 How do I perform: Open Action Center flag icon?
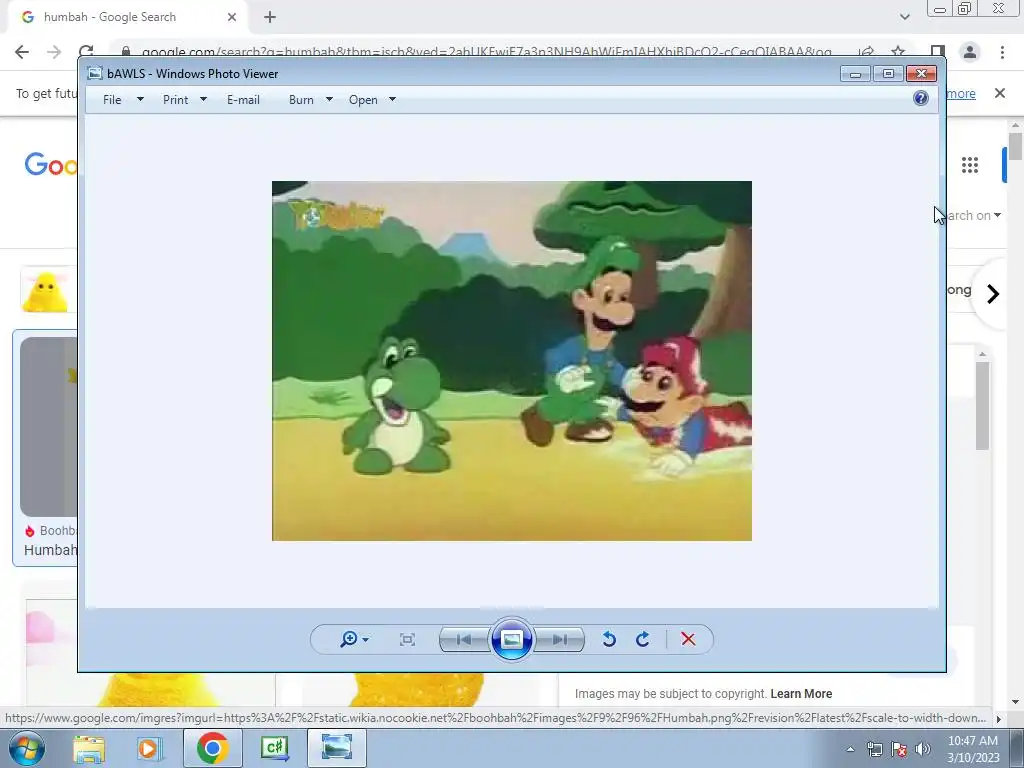pos(899,749)
